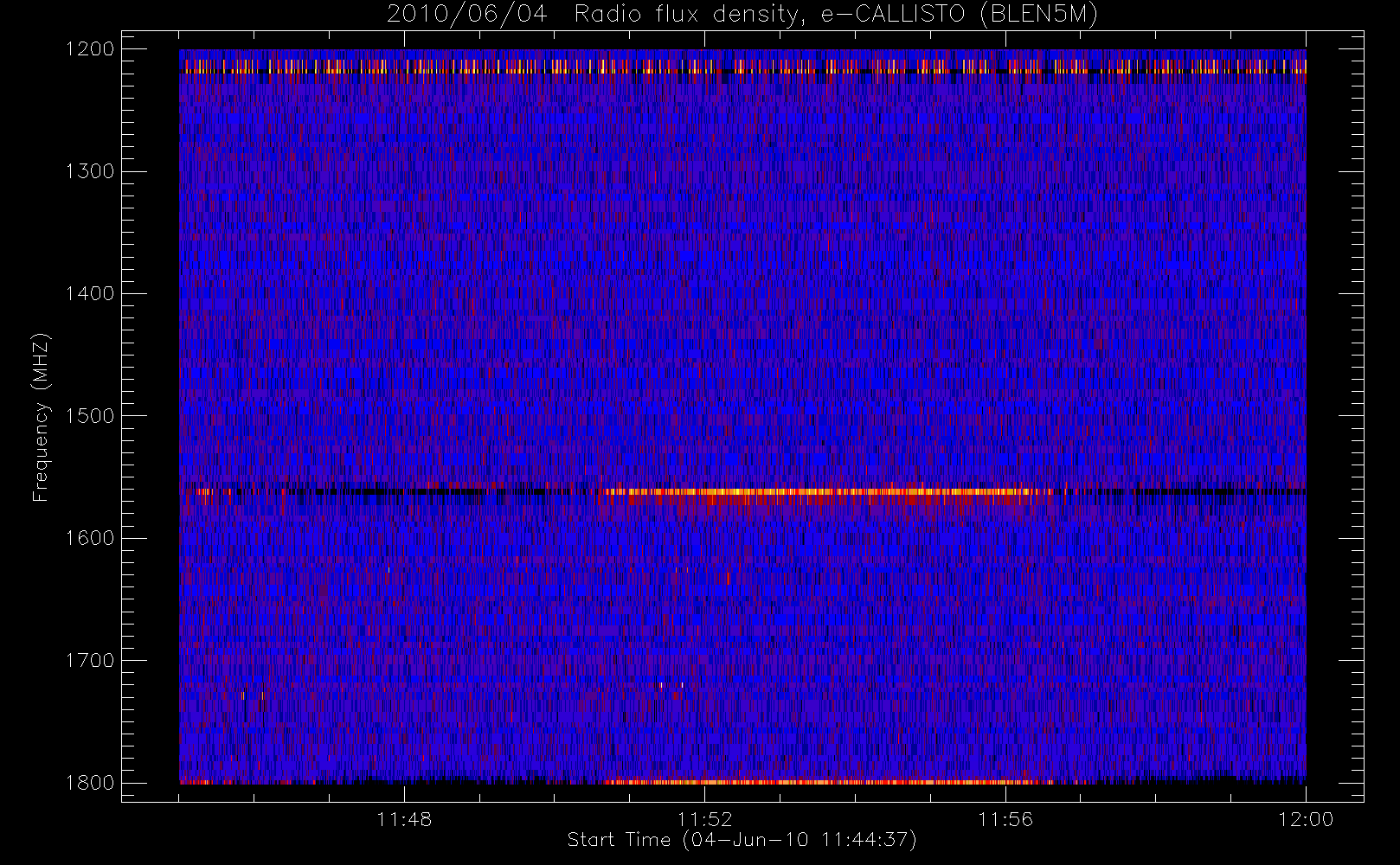1400x865 pixels.
Task: Select the Frequency (MHZ) axis label
Action: pyautogui.click(x=41, y=417)
